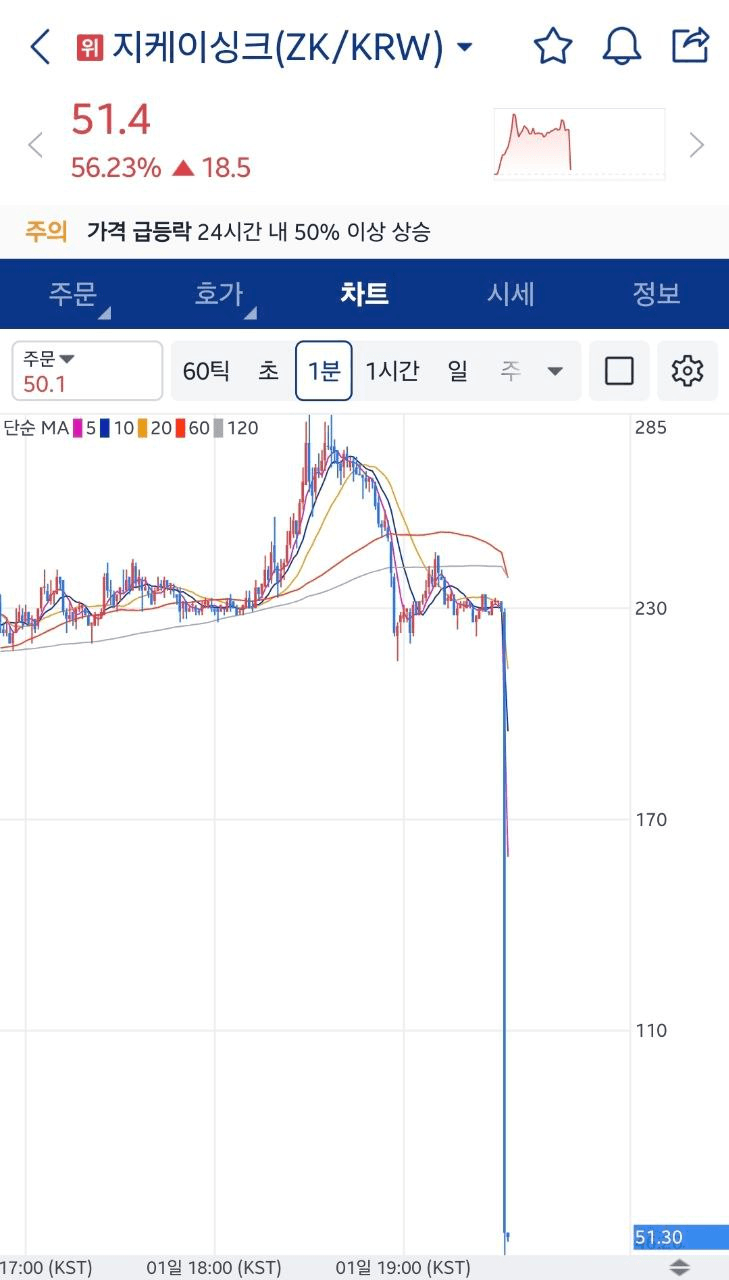Open price alert bell icon

(x=621, y=46)
